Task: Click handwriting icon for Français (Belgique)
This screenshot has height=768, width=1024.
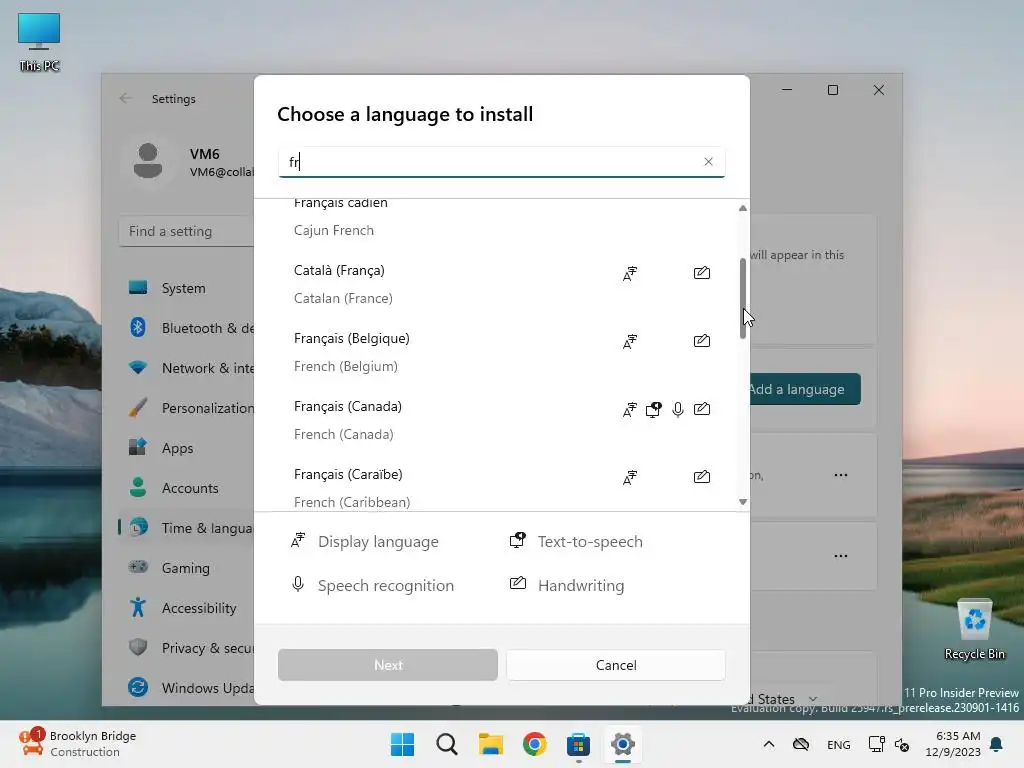Action: click(701, 341)
